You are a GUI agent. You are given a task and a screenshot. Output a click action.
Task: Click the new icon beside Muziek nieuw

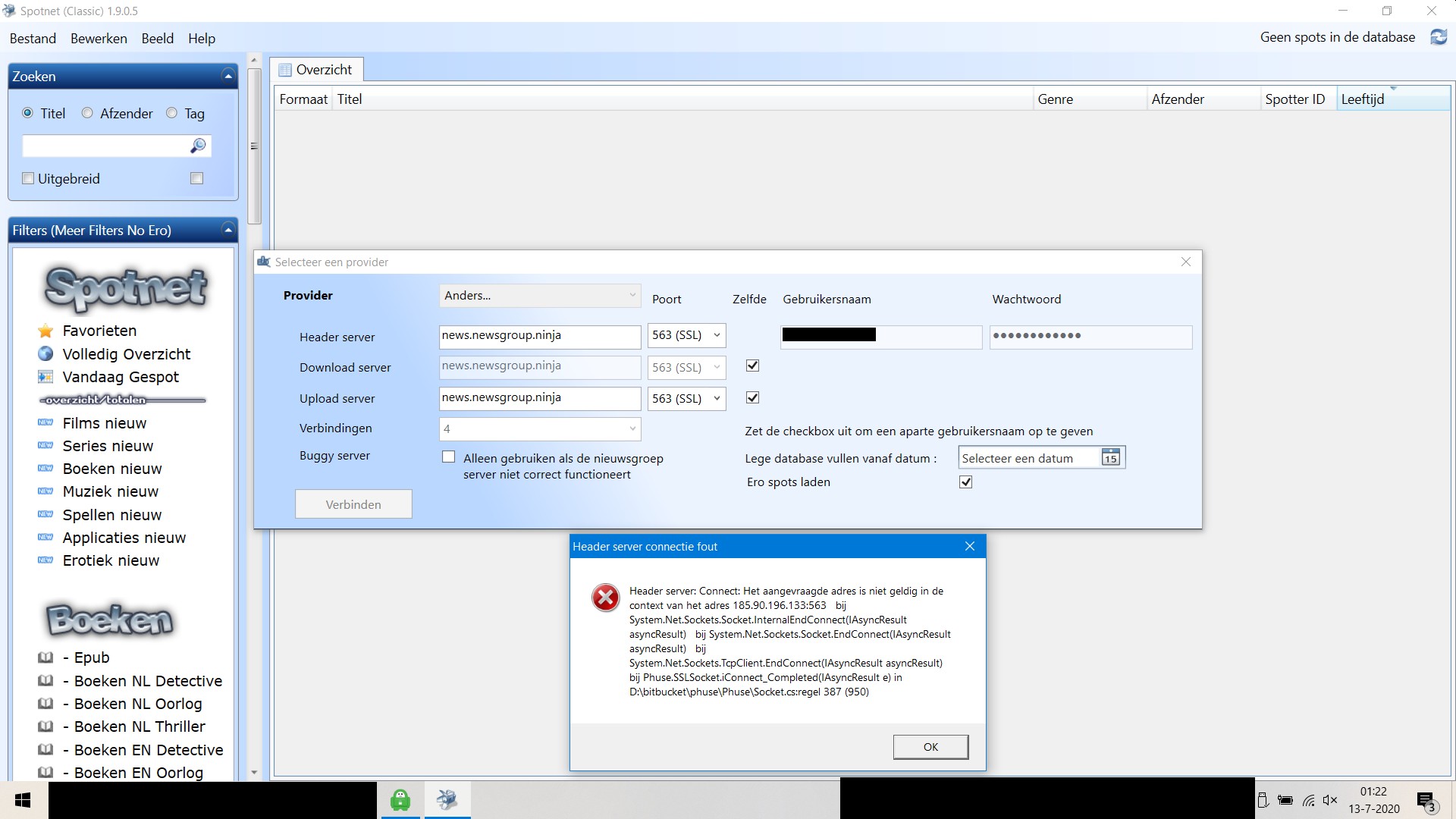45,491
